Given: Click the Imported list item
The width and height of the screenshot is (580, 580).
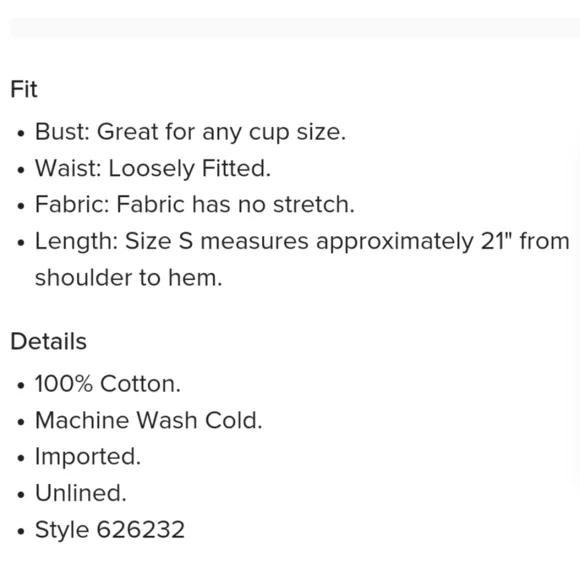Looking at the screenshot, I should (x=88, y=457).
